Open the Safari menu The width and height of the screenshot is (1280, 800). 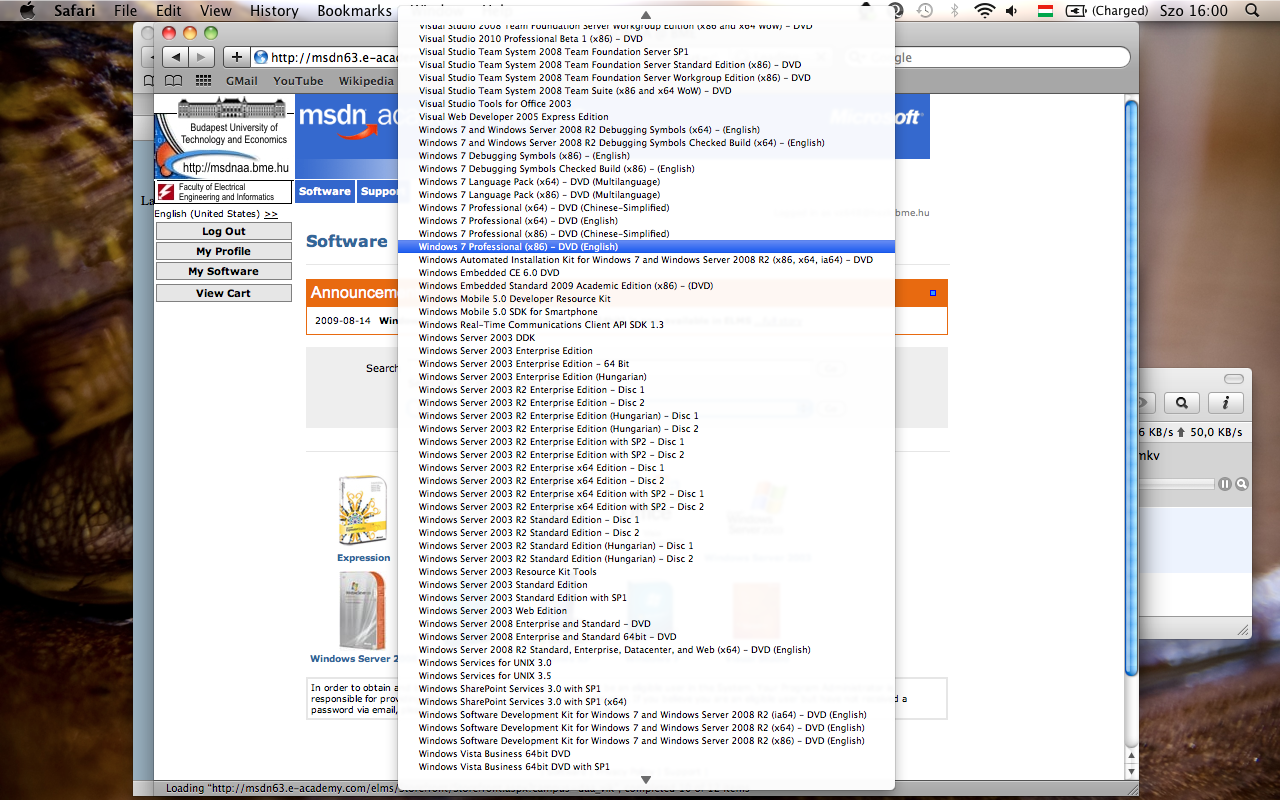coord(75,11)
